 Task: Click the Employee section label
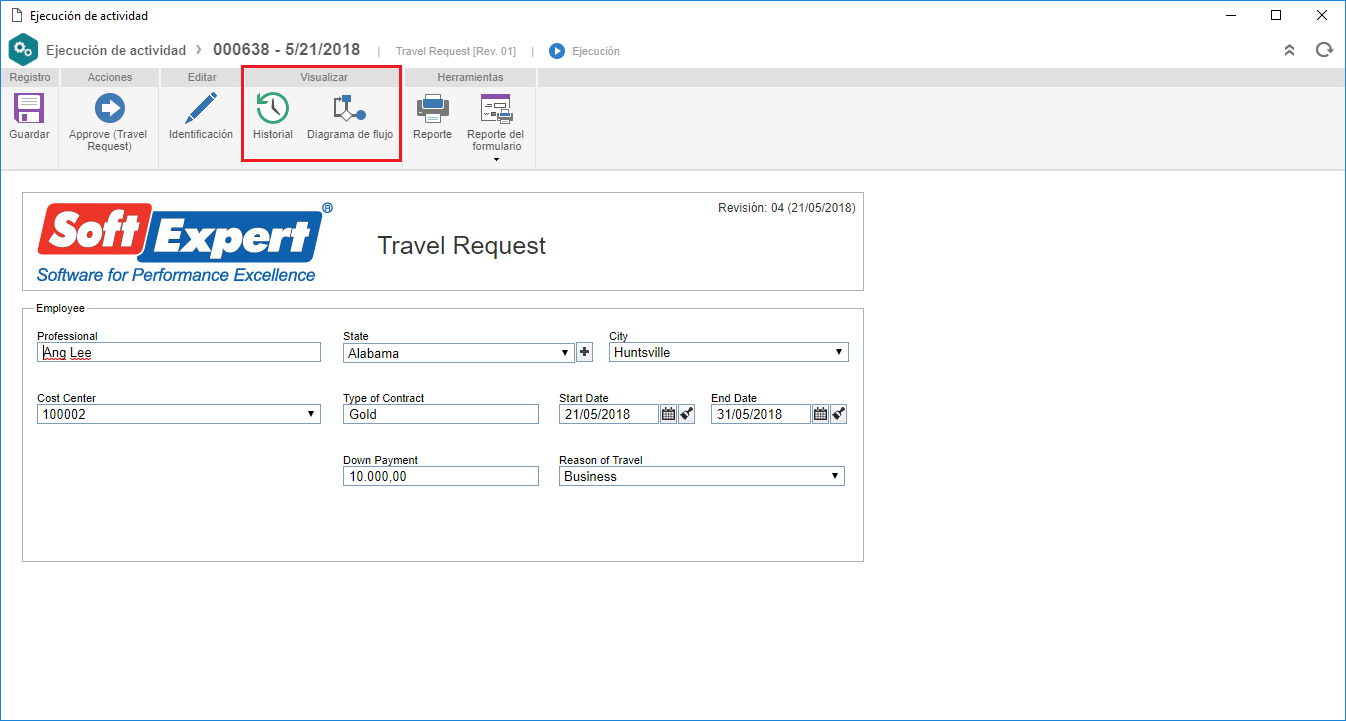tap(61, 309)
